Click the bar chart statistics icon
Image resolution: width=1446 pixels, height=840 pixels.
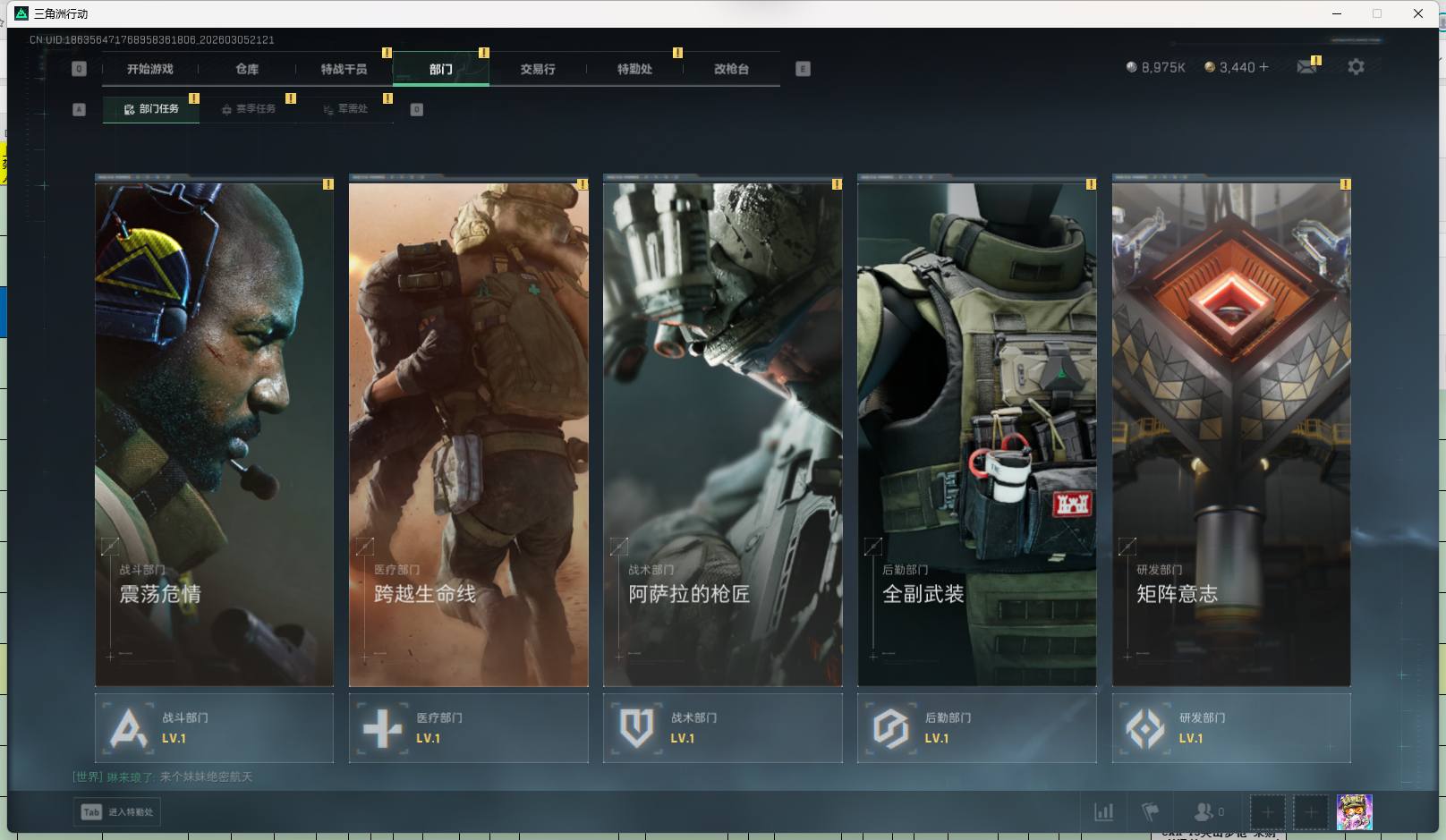coord(1104,812)
